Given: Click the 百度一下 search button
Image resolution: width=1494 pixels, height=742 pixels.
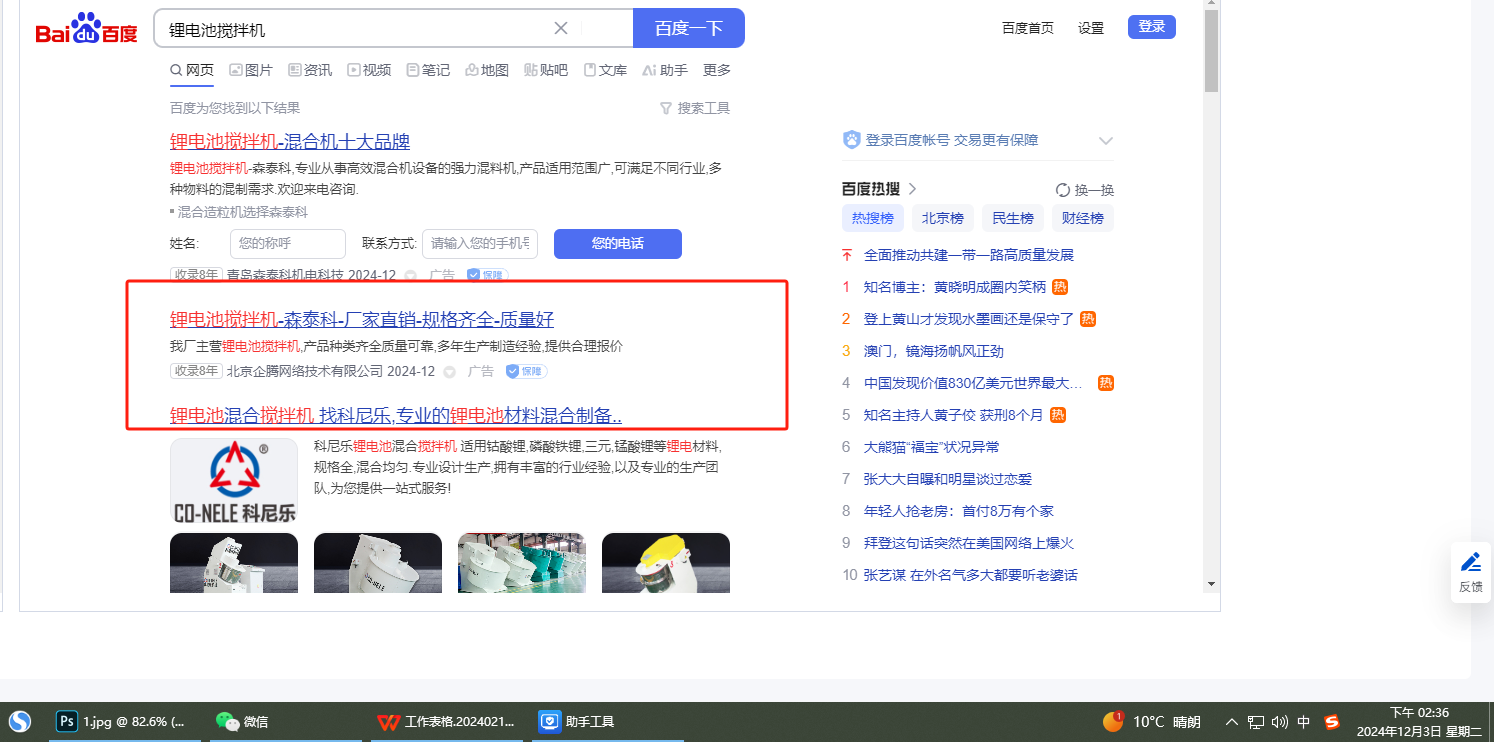Looking at the screenshot, I should [689, 28].
